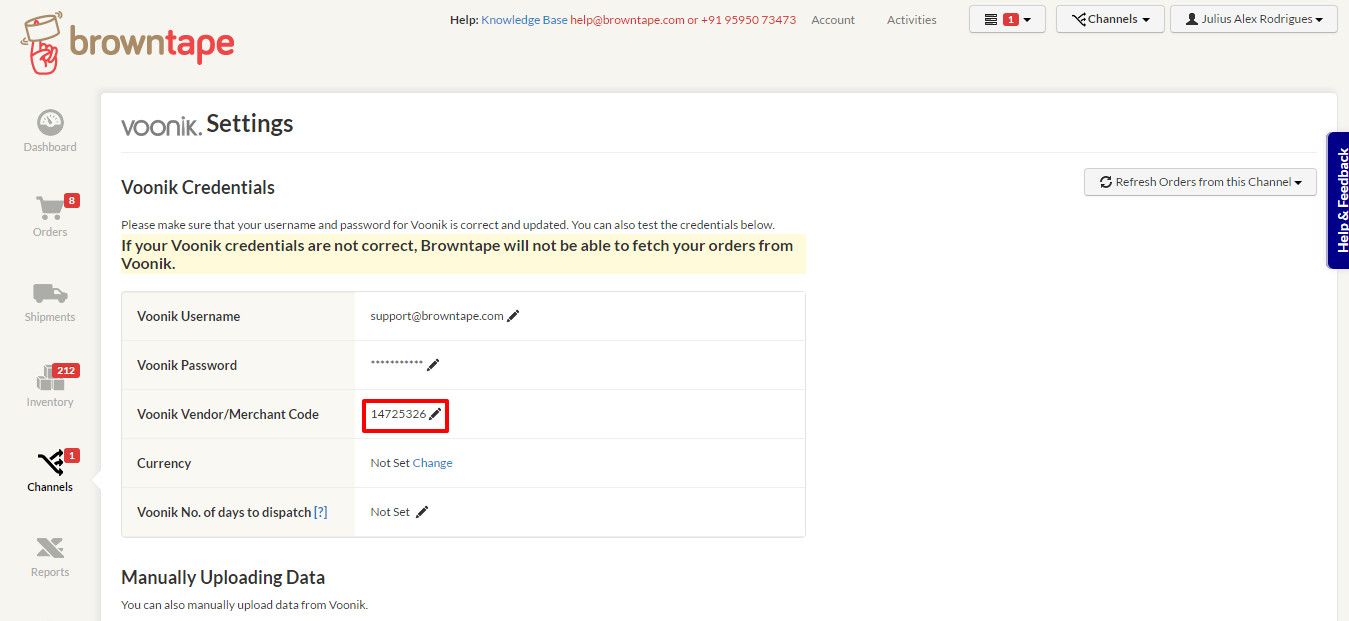1349x621 pixels.
Task: Click the [?] help link for dispatch days
Action: (320, 512)
